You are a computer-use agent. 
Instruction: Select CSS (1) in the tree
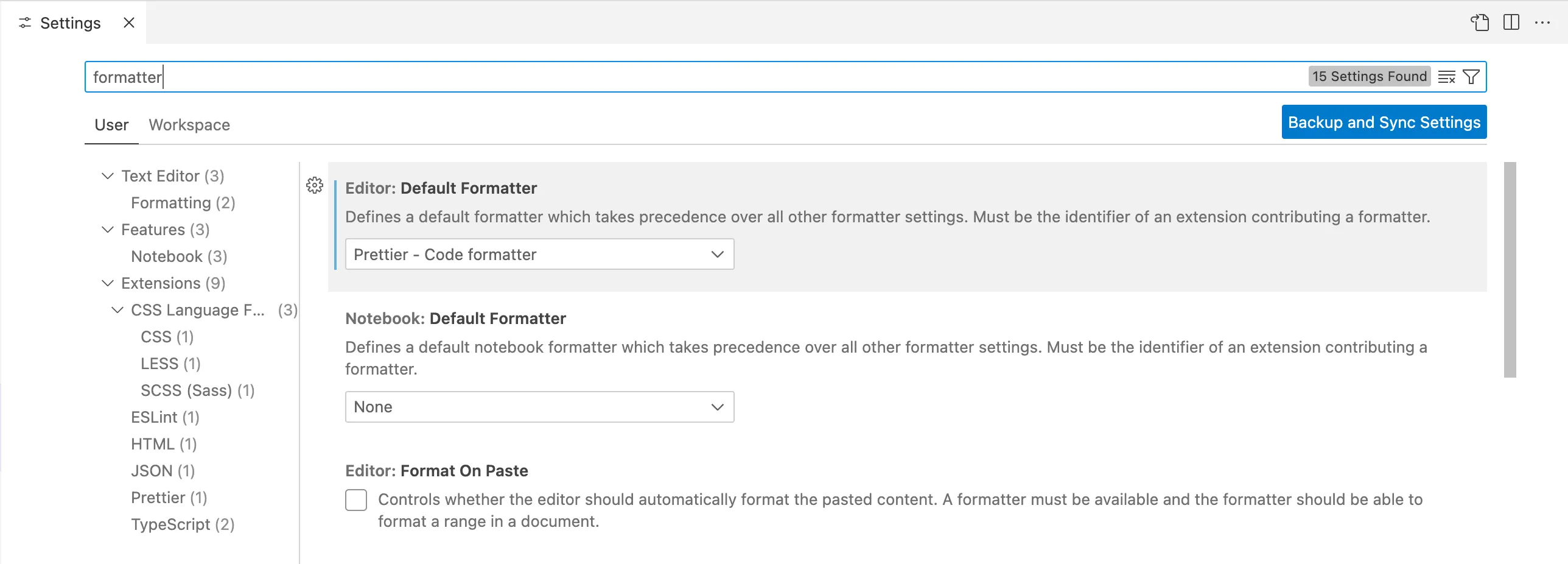167,337
